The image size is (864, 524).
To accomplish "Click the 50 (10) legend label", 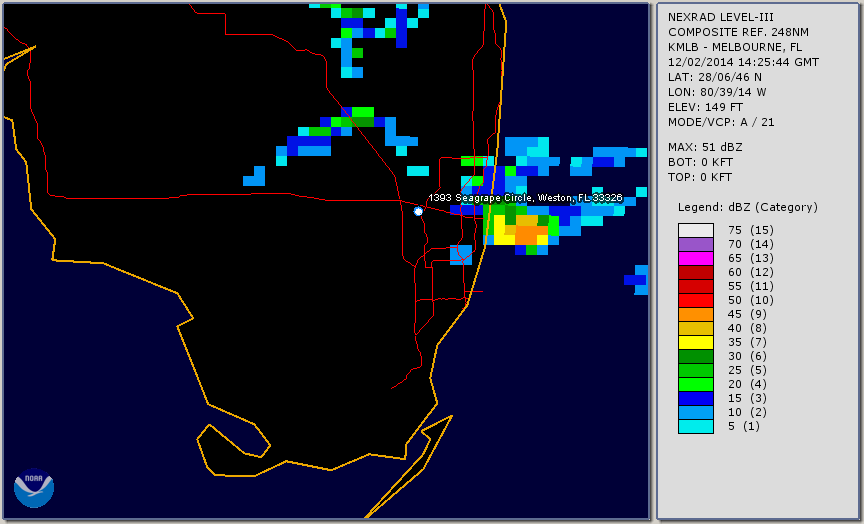I will pyautogui.click(x=750, y=300).
